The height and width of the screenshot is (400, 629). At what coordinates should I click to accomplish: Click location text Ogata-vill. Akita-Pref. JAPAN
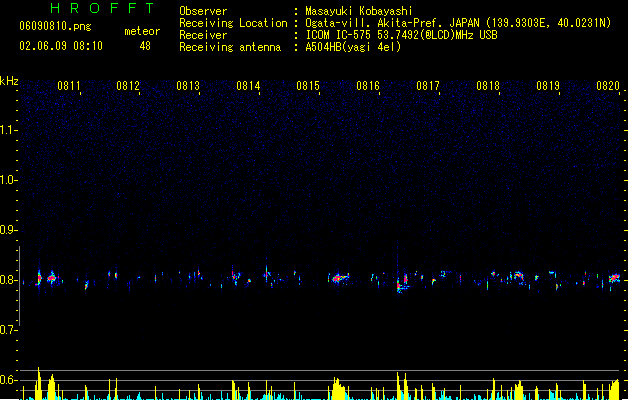[392, 23]
